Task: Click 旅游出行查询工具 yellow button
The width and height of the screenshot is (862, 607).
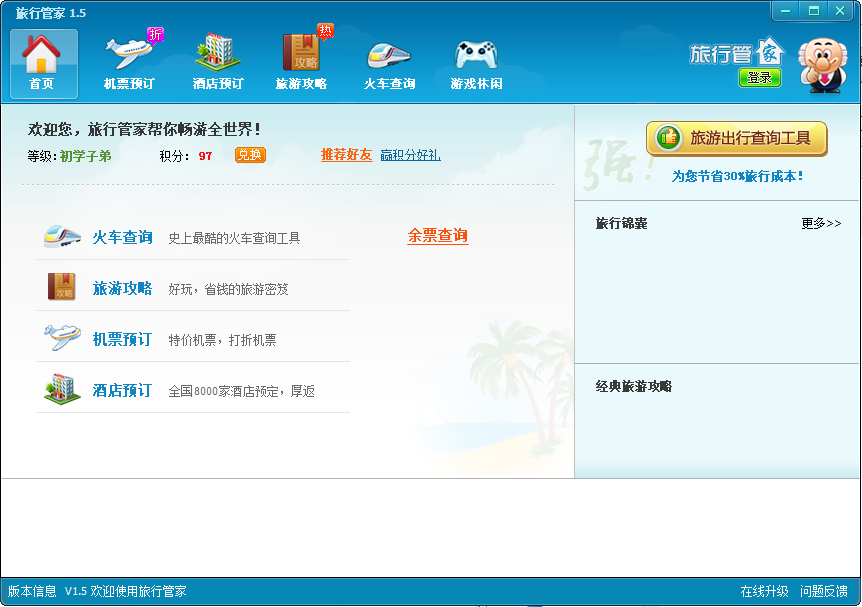Action: point(737,139)
